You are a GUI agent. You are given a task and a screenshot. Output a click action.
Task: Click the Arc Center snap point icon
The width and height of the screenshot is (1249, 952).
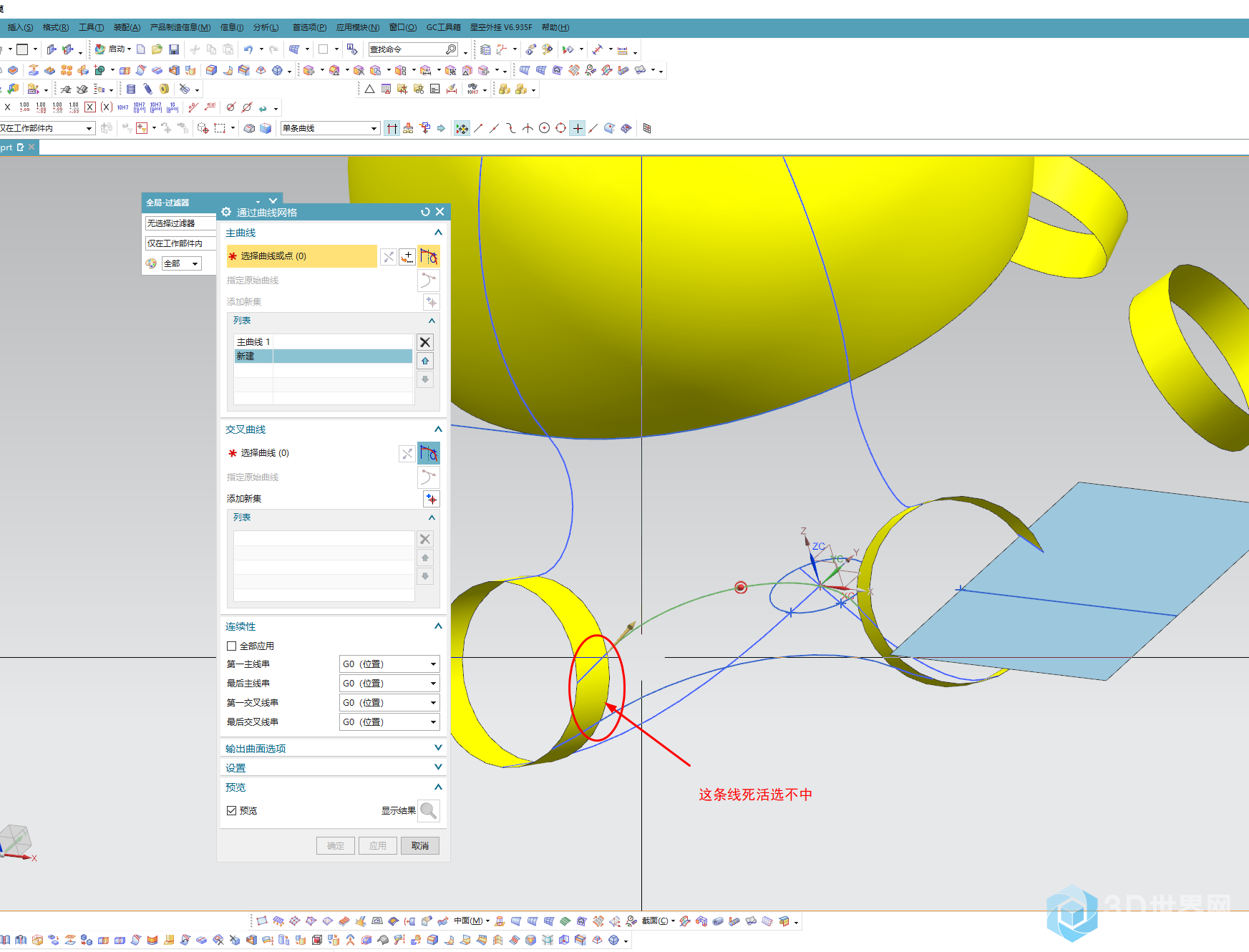[544, 128]
